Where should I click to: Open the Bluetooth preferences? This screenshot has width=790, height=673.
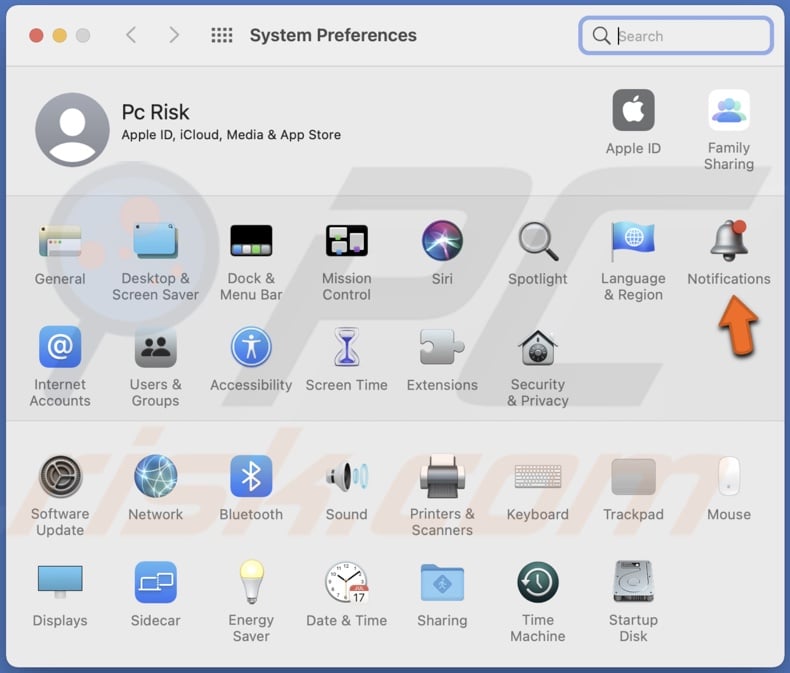251,477
